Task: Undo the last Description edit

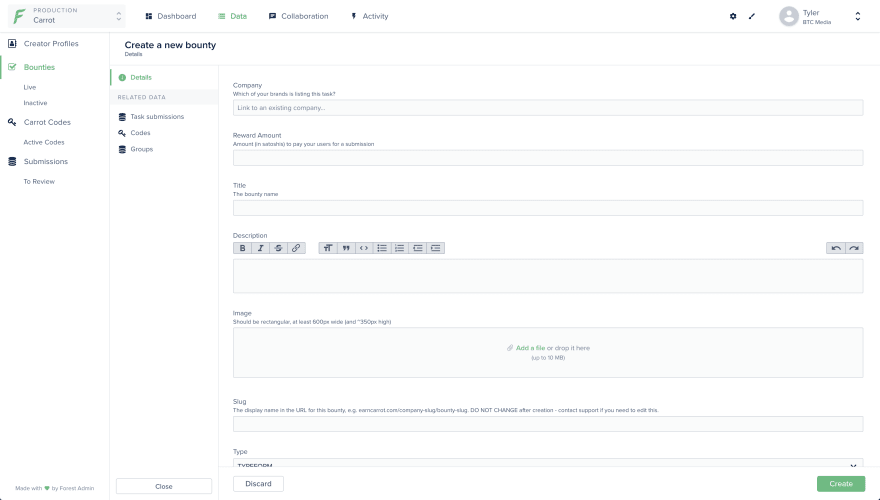Action: (x=836, y=248)
